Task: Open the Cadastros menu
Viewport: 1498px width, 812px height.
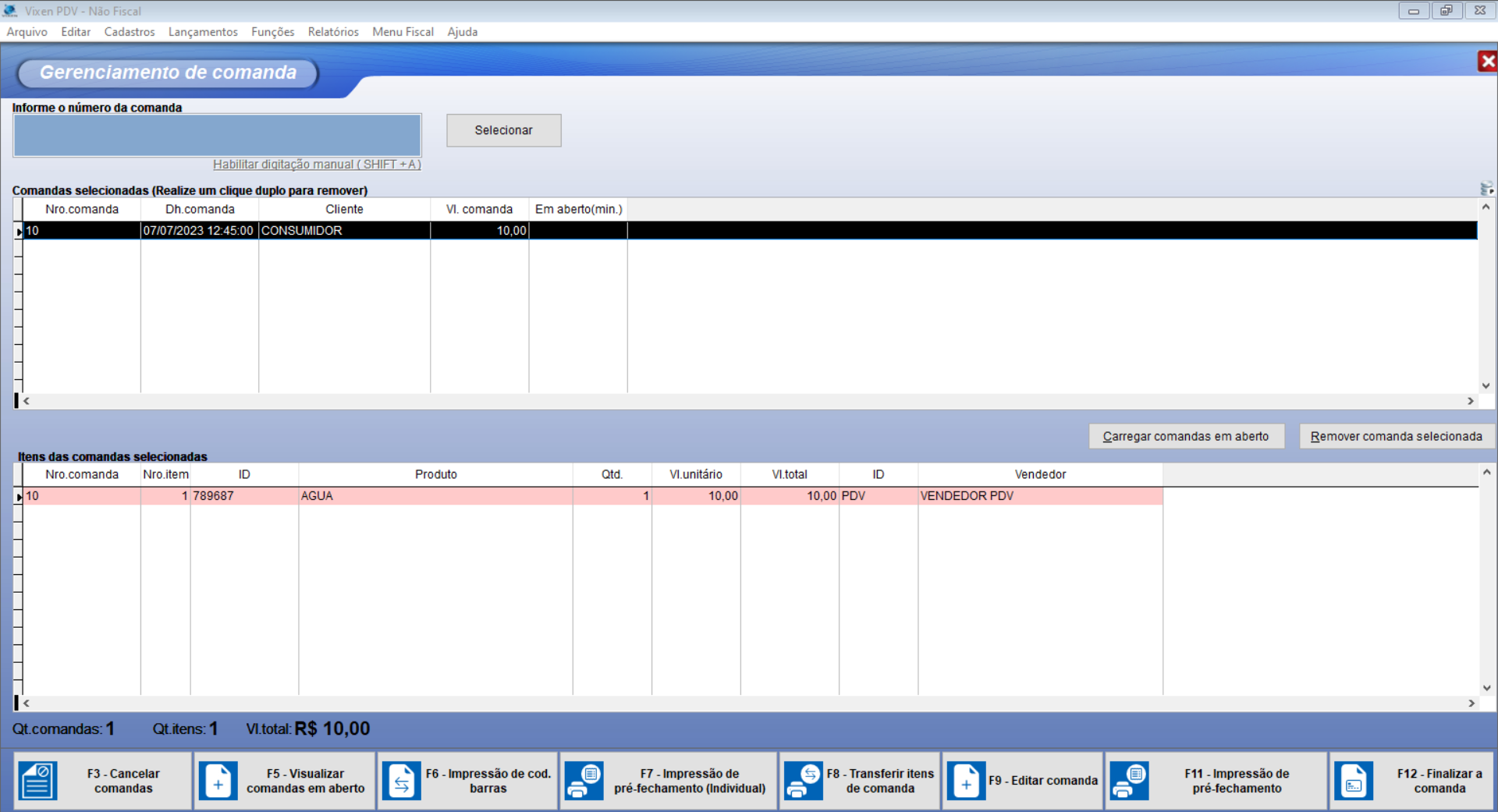Action: pyautogui.click(x=130, y=32)
